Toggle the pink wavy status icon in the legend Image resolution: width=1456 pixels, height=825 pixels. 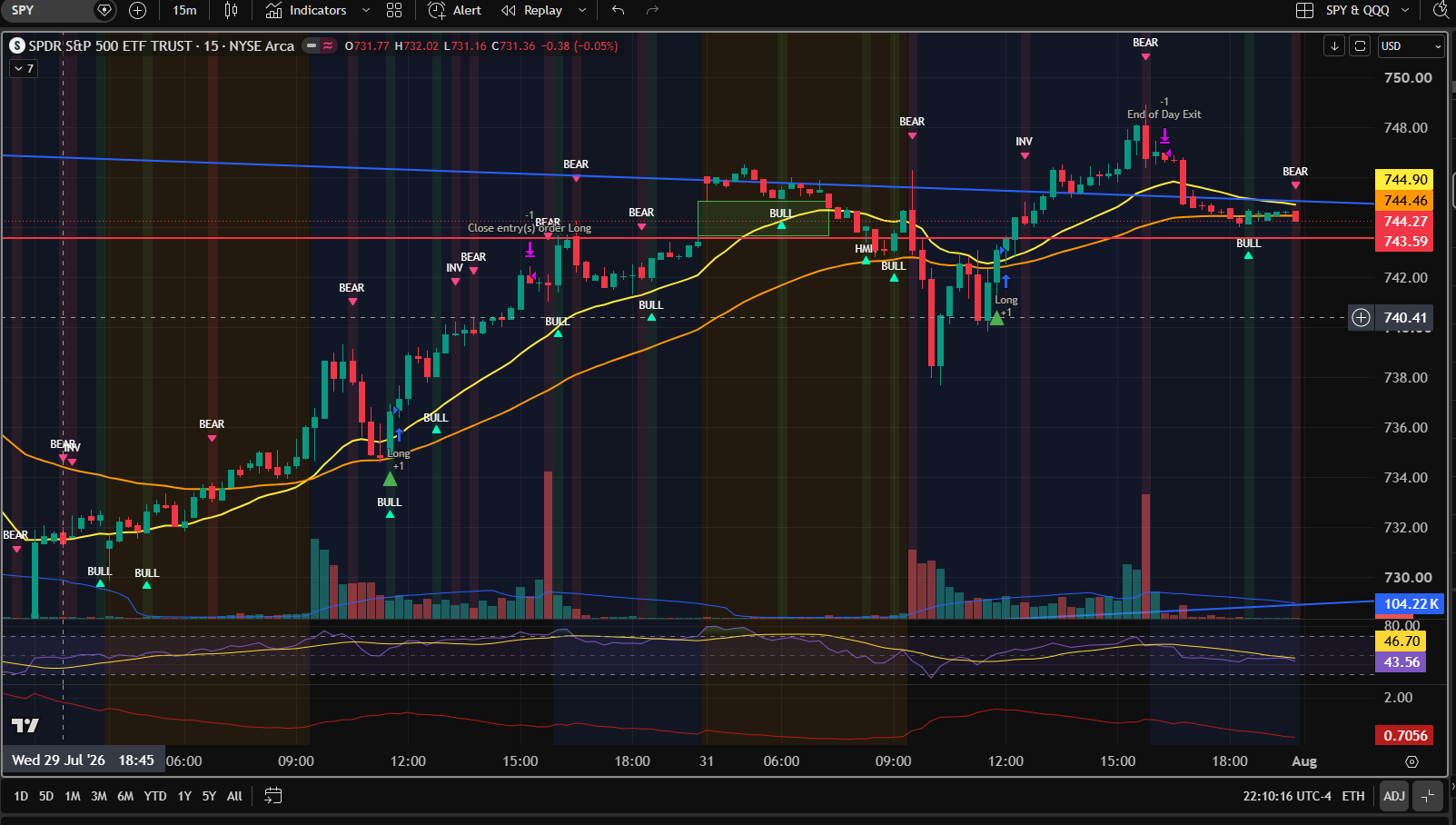pos(328,45)
